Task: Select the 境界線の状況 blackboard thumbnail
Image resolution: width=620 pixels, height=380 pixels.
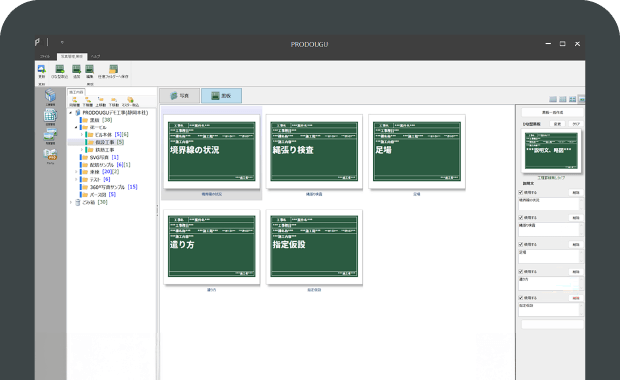Action: 212,151
